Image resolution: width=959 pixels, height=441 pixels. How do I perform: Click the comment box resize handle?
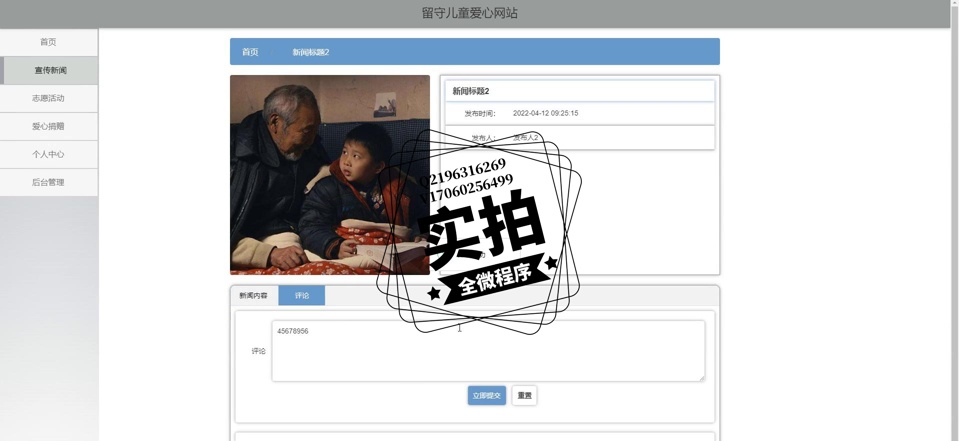701,377
